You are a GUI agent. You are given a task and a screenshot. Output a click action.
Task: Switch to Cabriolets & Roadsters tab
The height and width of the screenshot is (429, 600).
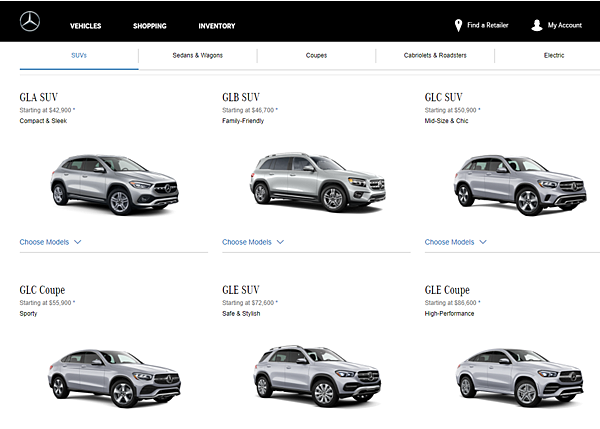435,55
